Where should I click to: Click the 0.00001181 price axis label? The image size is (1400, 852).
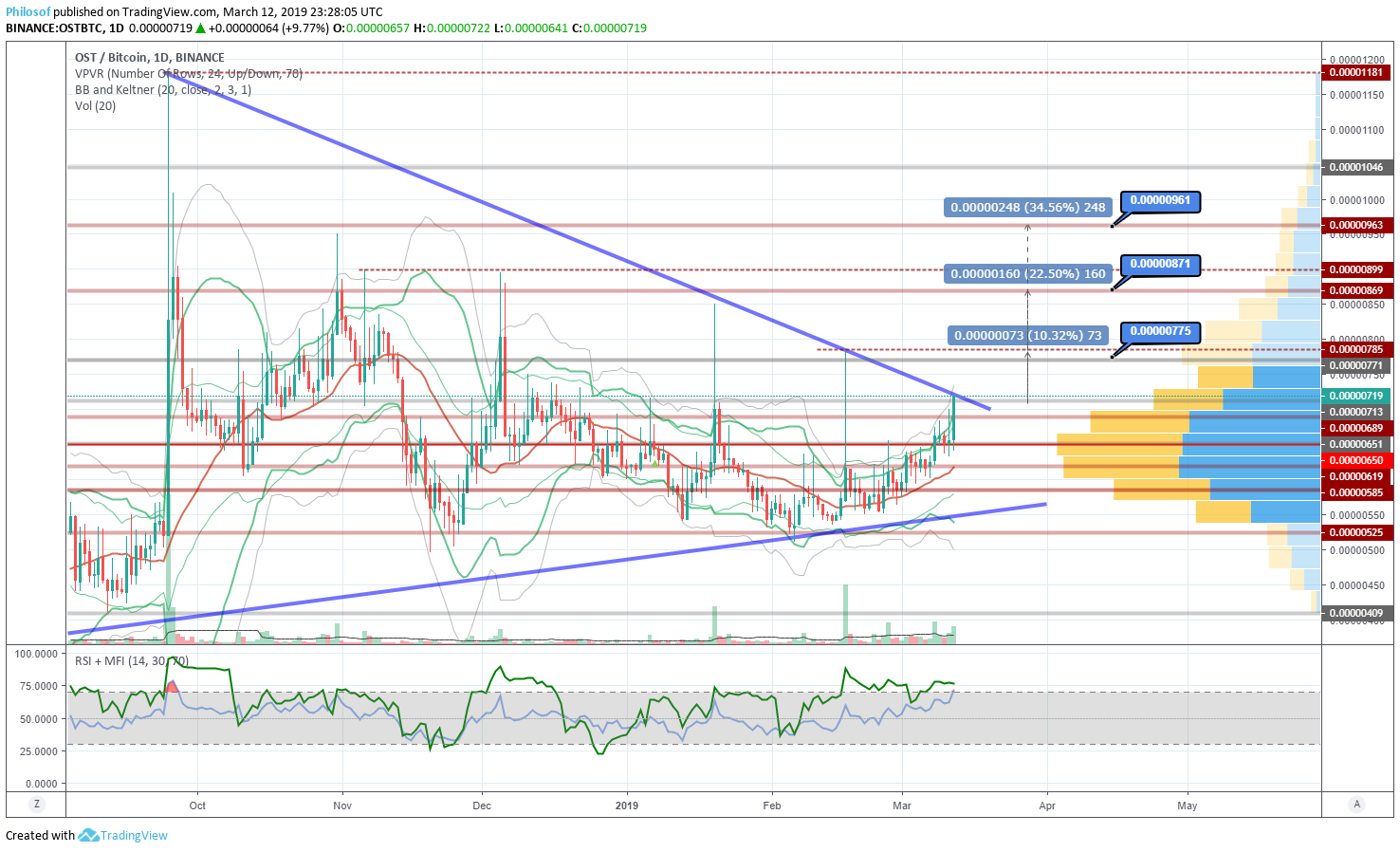point(1356,72)
